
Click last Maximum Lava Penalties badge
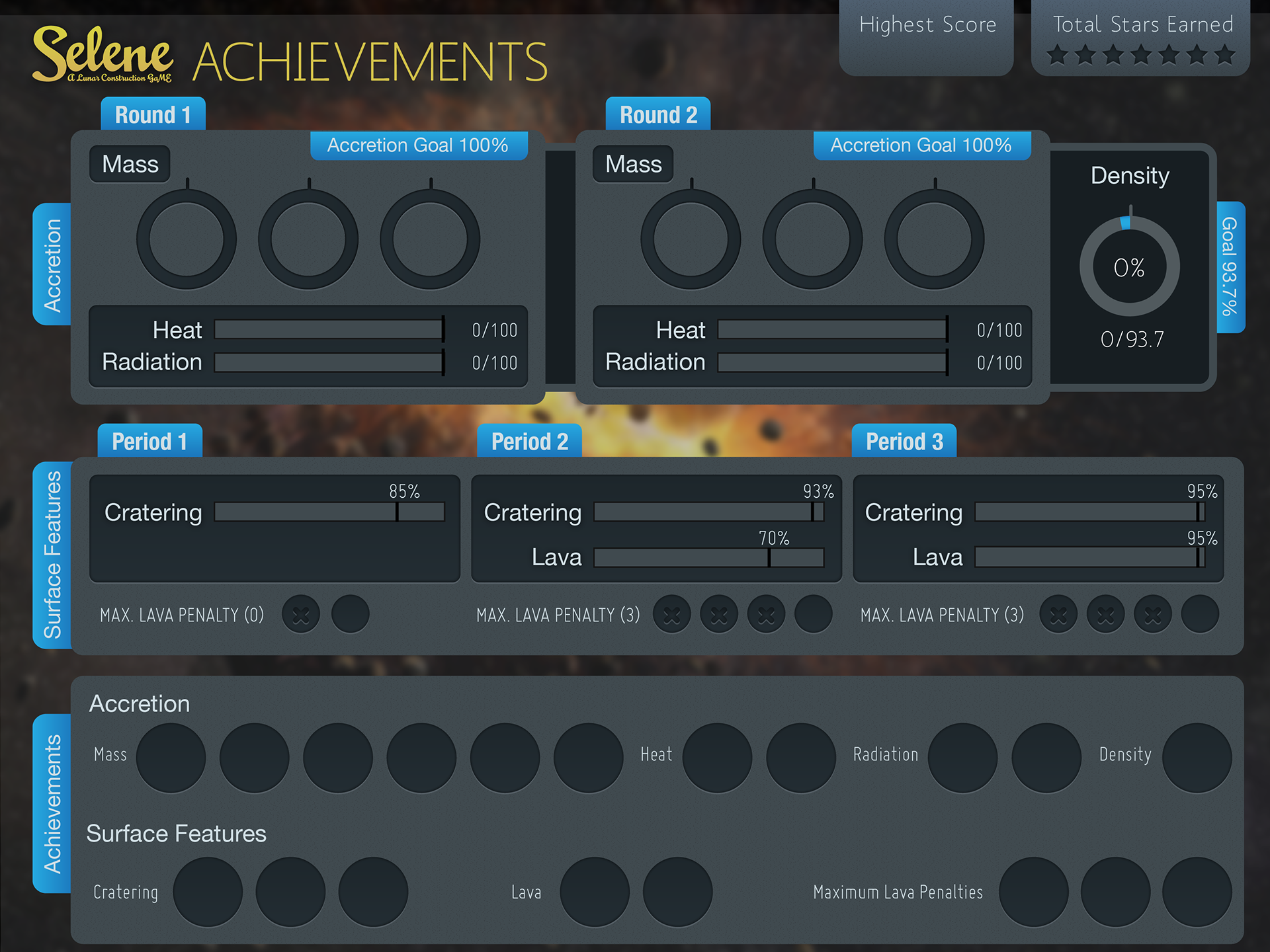pyautogui.click(x=1196, y=892)
